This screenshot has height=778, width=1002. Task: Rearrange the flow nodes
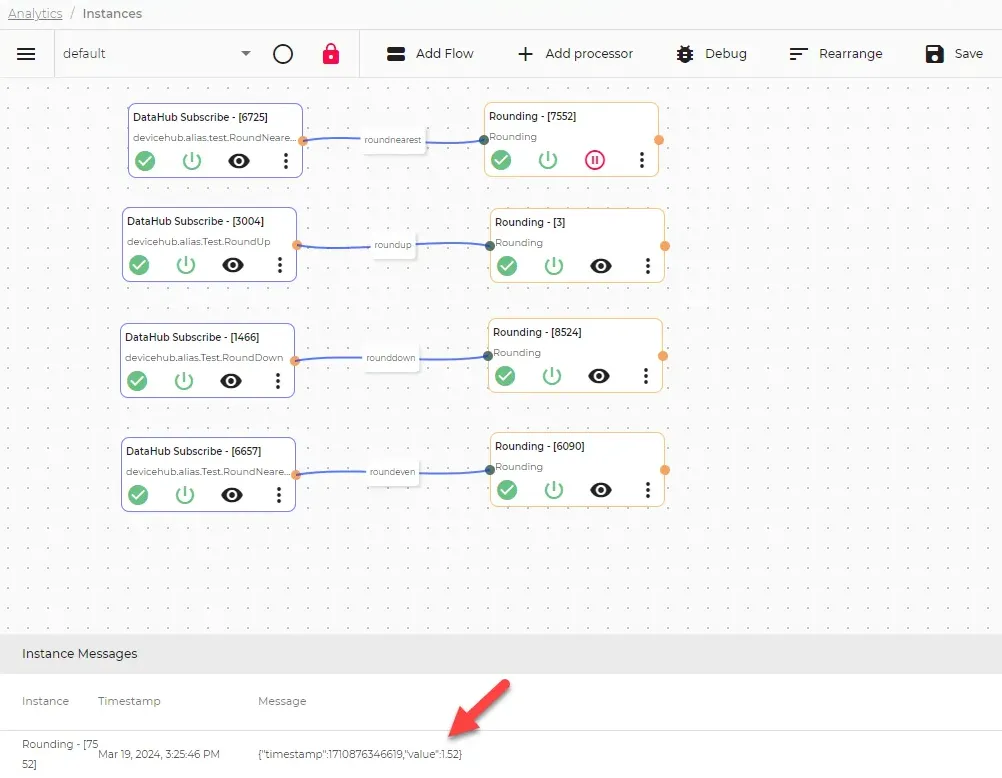[835, 54]
